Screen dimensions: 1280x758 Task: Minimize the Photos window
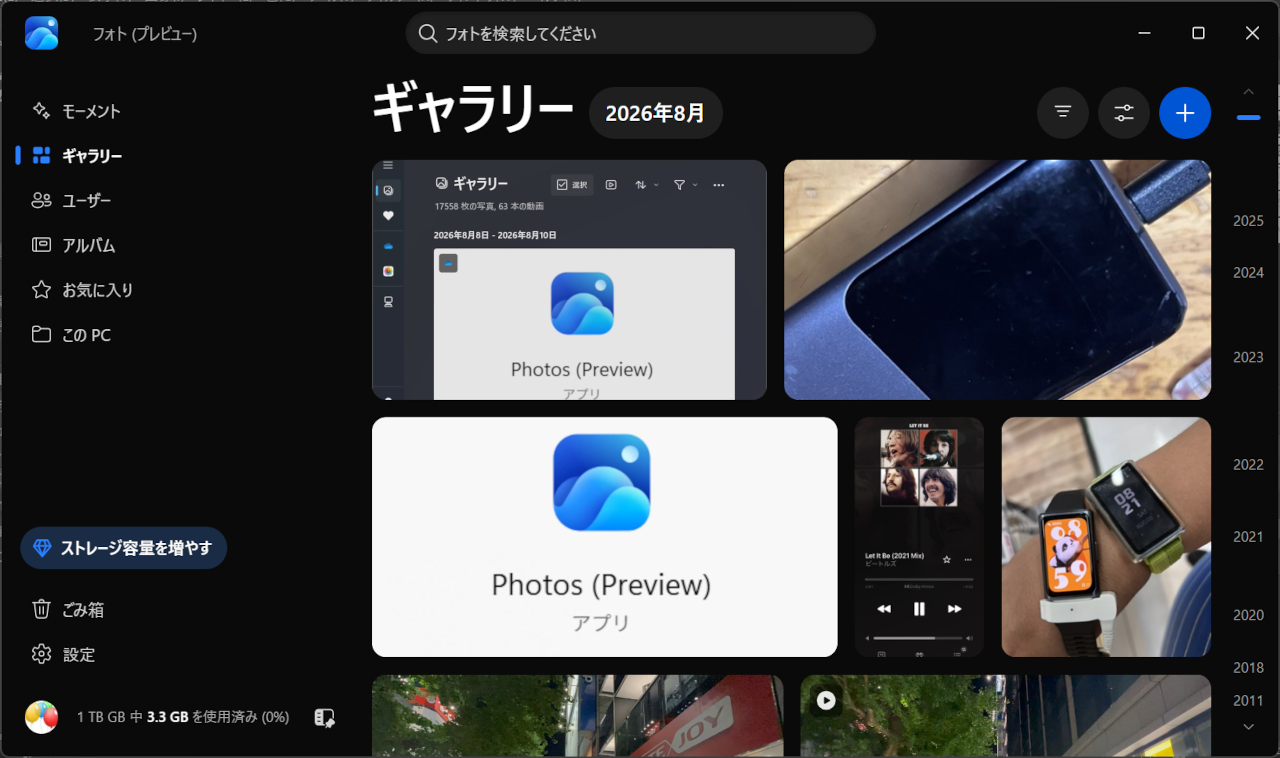coord(1144,33)
